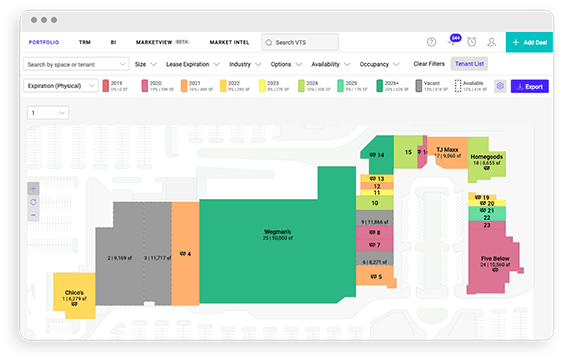Image resolution: width=564 pixels, height=360 pixels.
Task: Toggle the Vacant legend filter
Action: click(431, 86)
